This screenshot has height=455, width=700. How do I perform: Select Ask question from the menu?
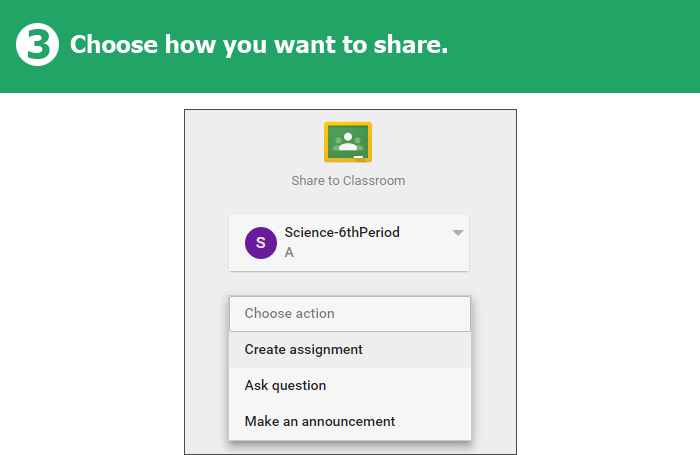pyautogui.click(x=350, y=385)
